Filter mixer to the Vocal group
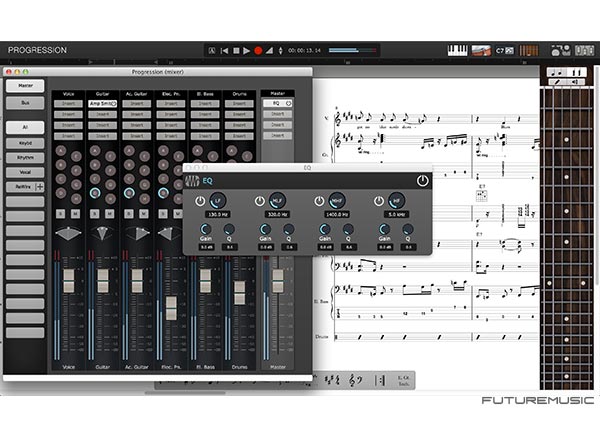Image resolution: width=600 pixels, height=431 pixels. 25,172
